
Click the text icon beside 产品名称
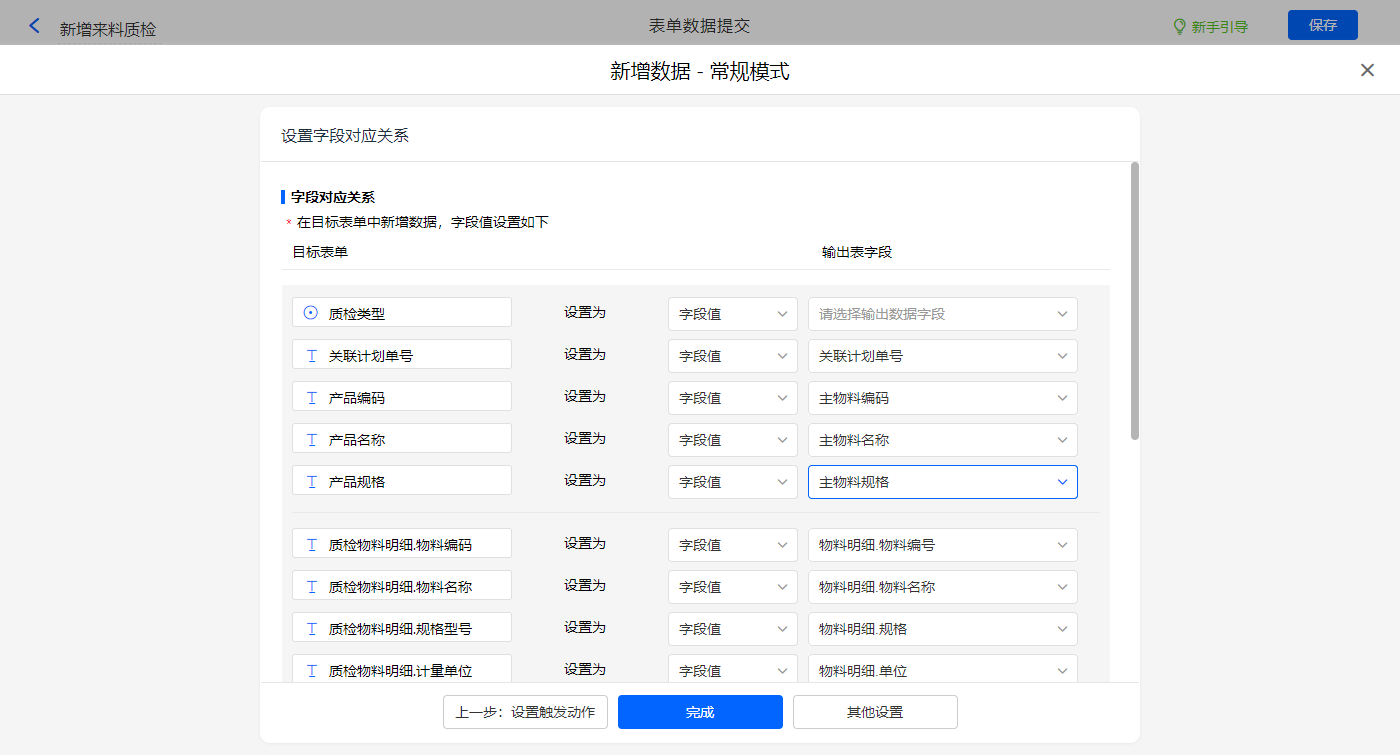coord(311,439)
